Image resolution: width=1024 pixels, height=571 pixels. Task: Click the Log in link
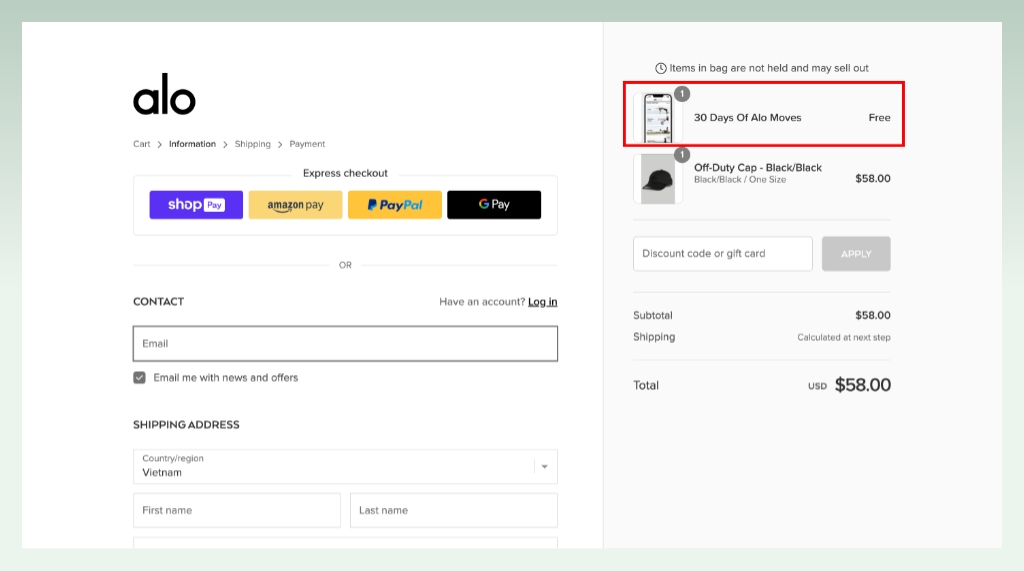tap(543, 302)
